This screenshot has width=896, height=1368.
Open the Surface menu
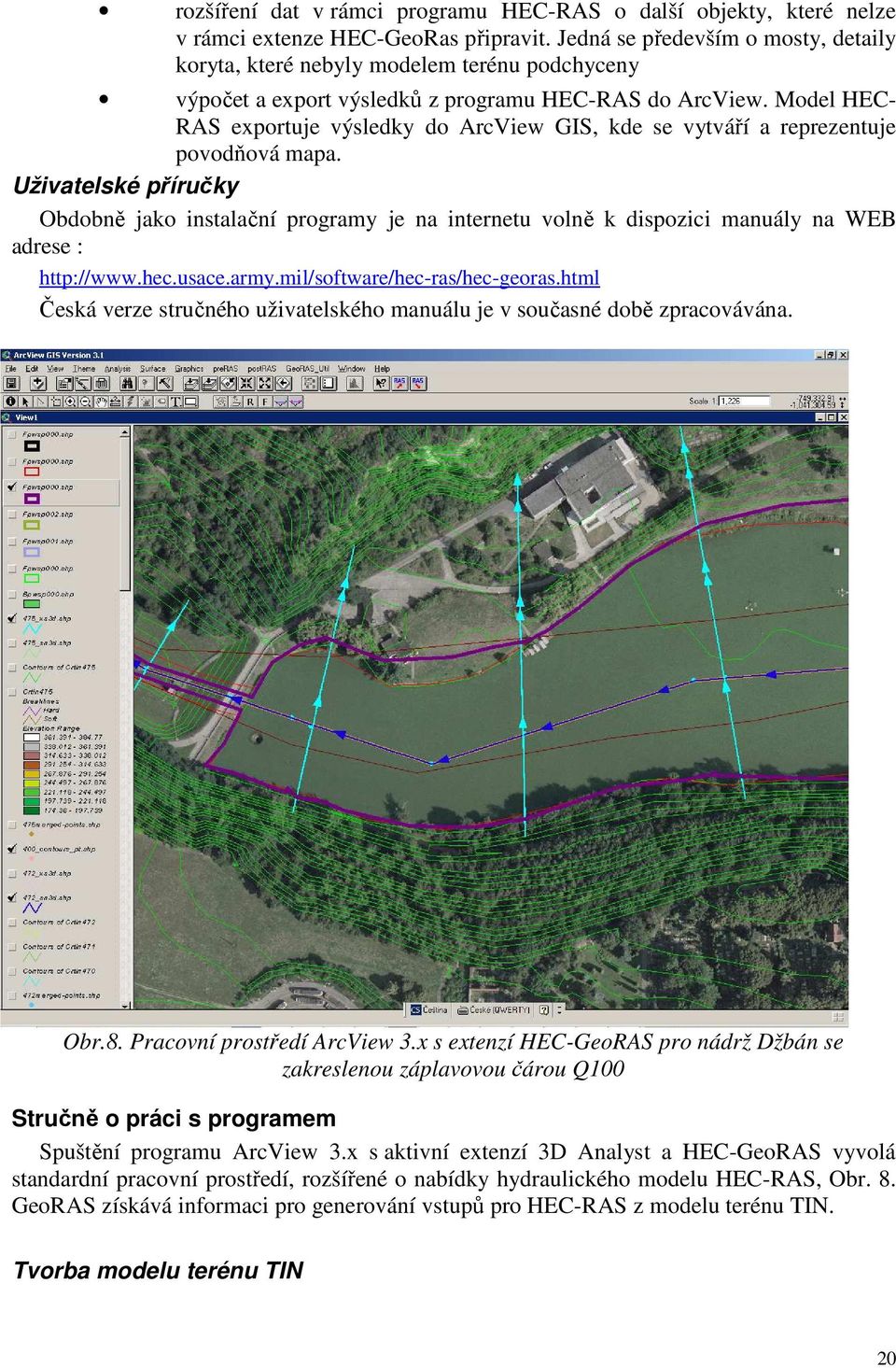point(153,369)
